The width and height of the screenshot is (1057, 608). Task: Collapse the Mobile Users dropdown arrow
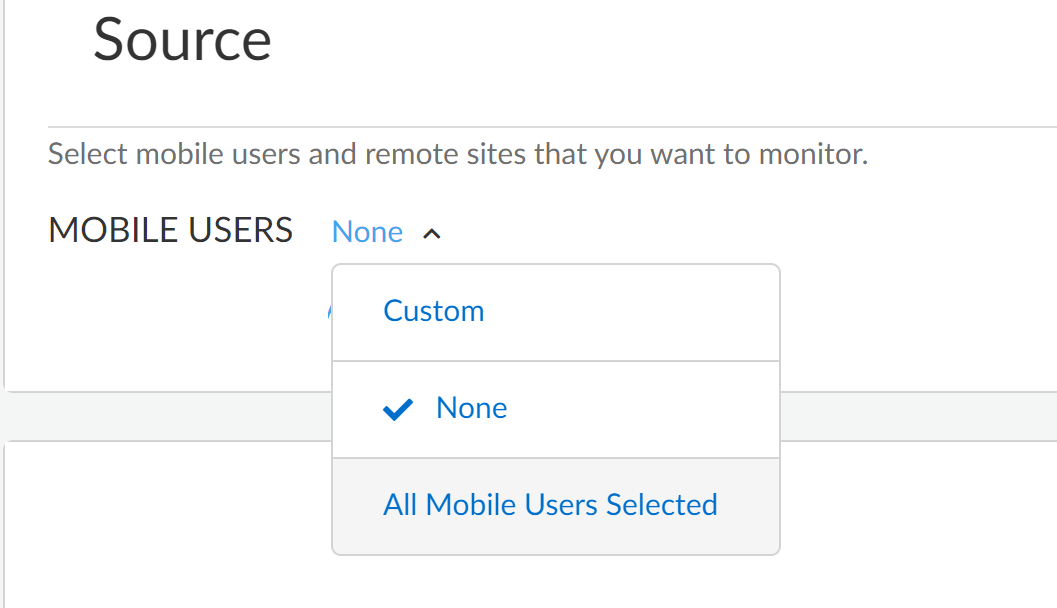[x=432, y=233]
